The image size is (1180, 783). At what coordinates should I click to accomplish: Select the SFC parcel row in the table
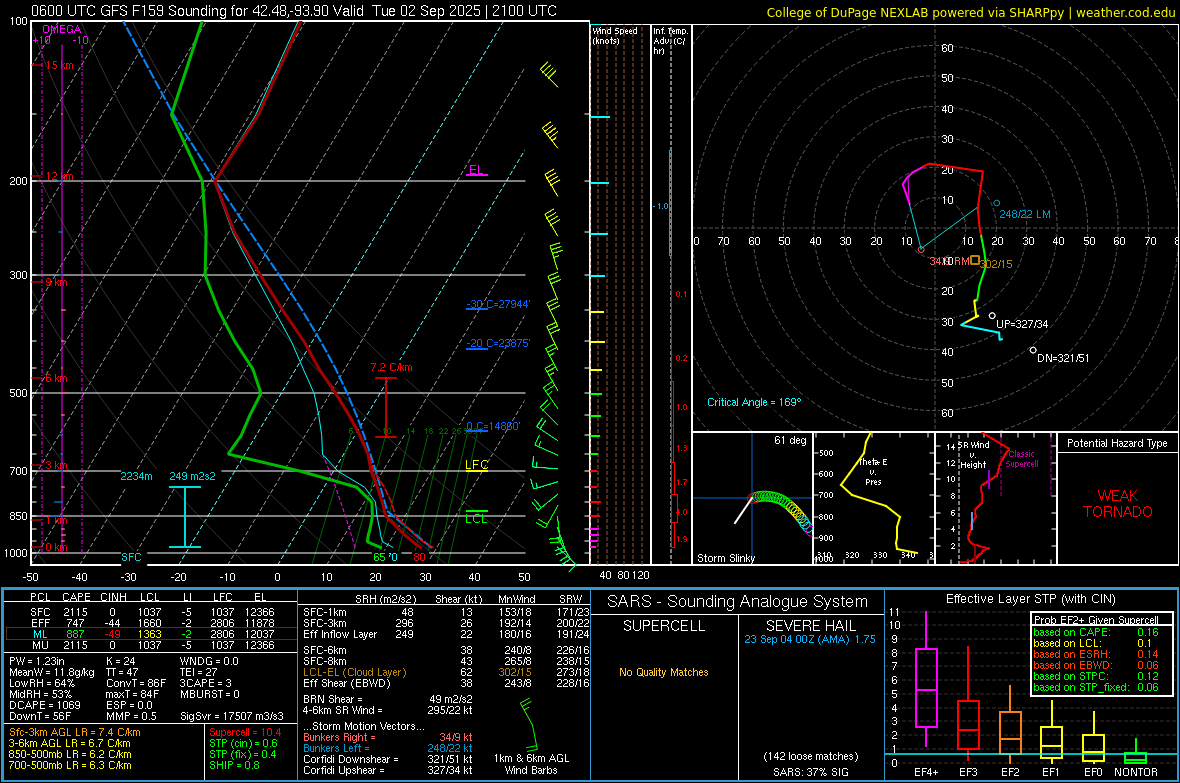point(151,613)
